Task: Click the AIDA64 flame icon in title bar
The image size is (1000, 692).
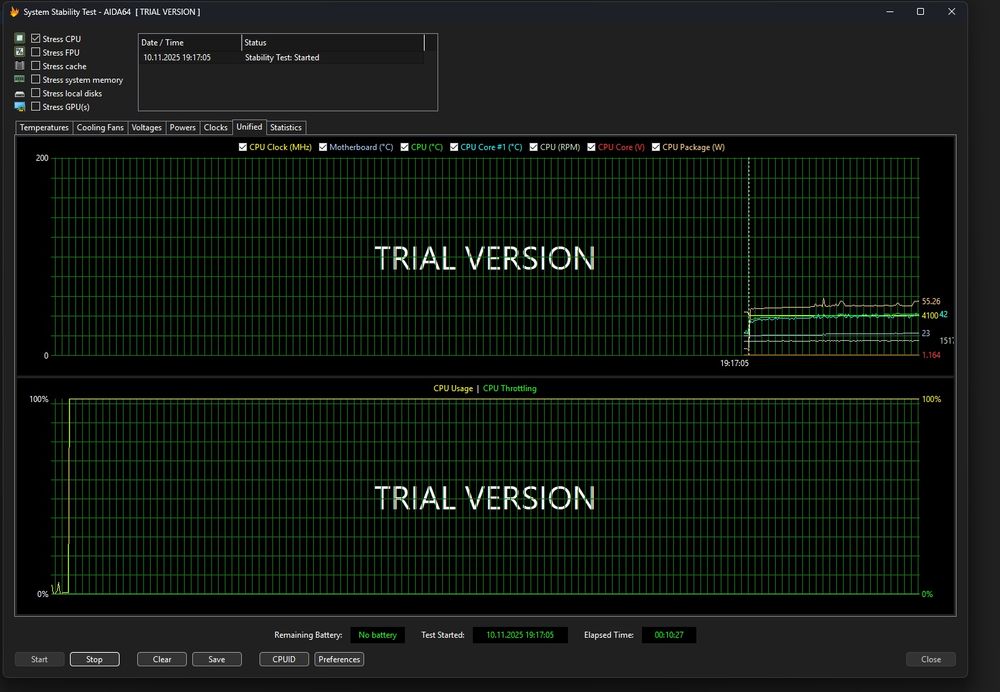Action: [14, 11]
